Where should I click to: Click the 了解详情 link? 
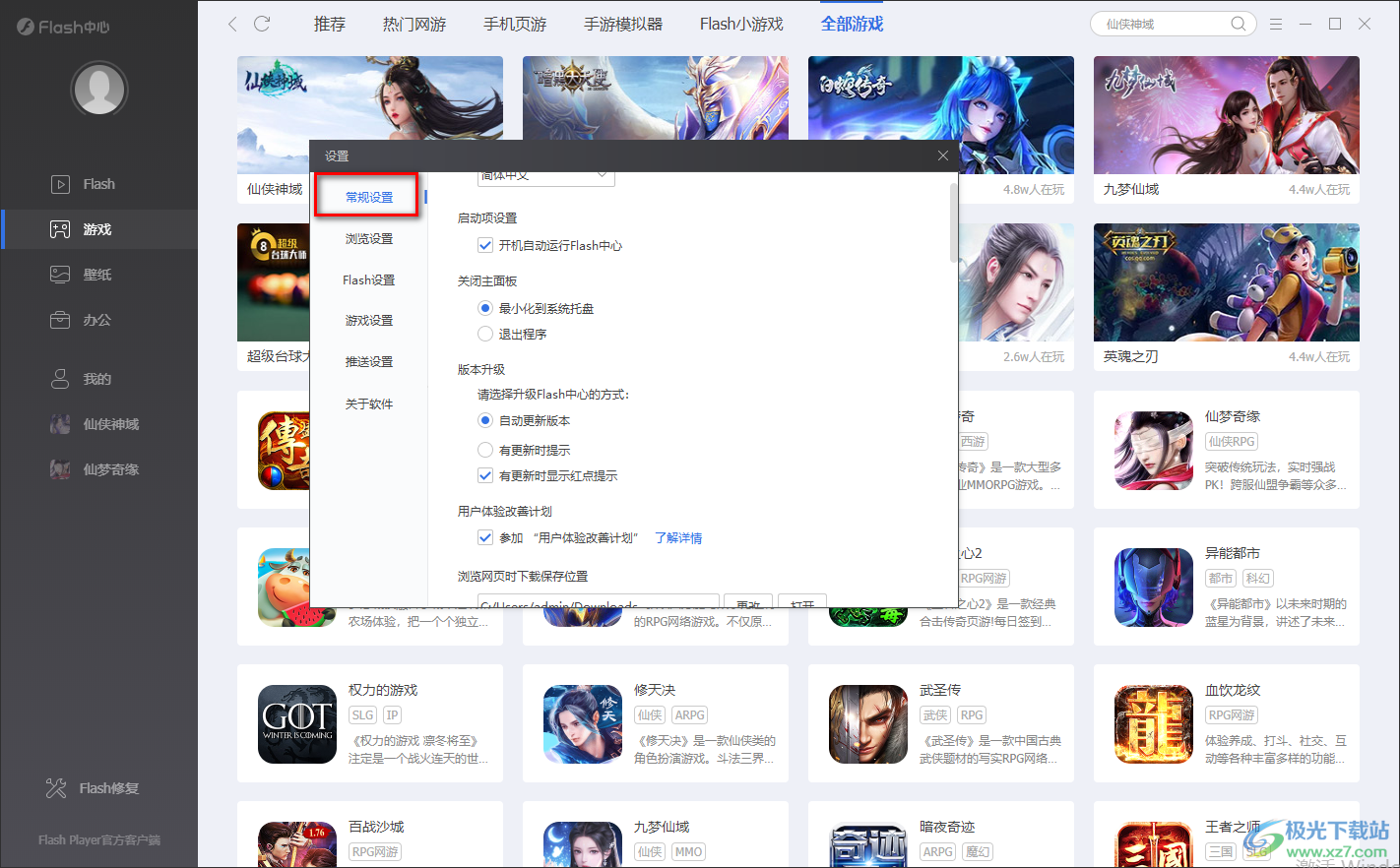click(x=678, y=538)
